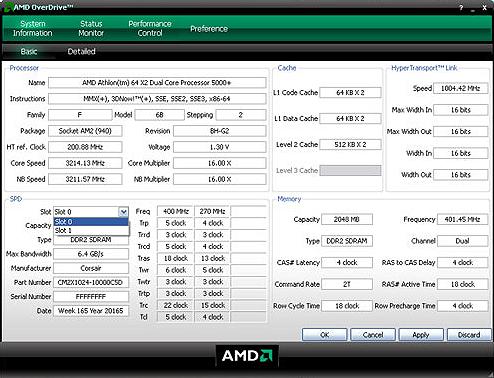Viewport: 494px width, 378px height.
Task: Click the Discard button
Action: (469, 335)
